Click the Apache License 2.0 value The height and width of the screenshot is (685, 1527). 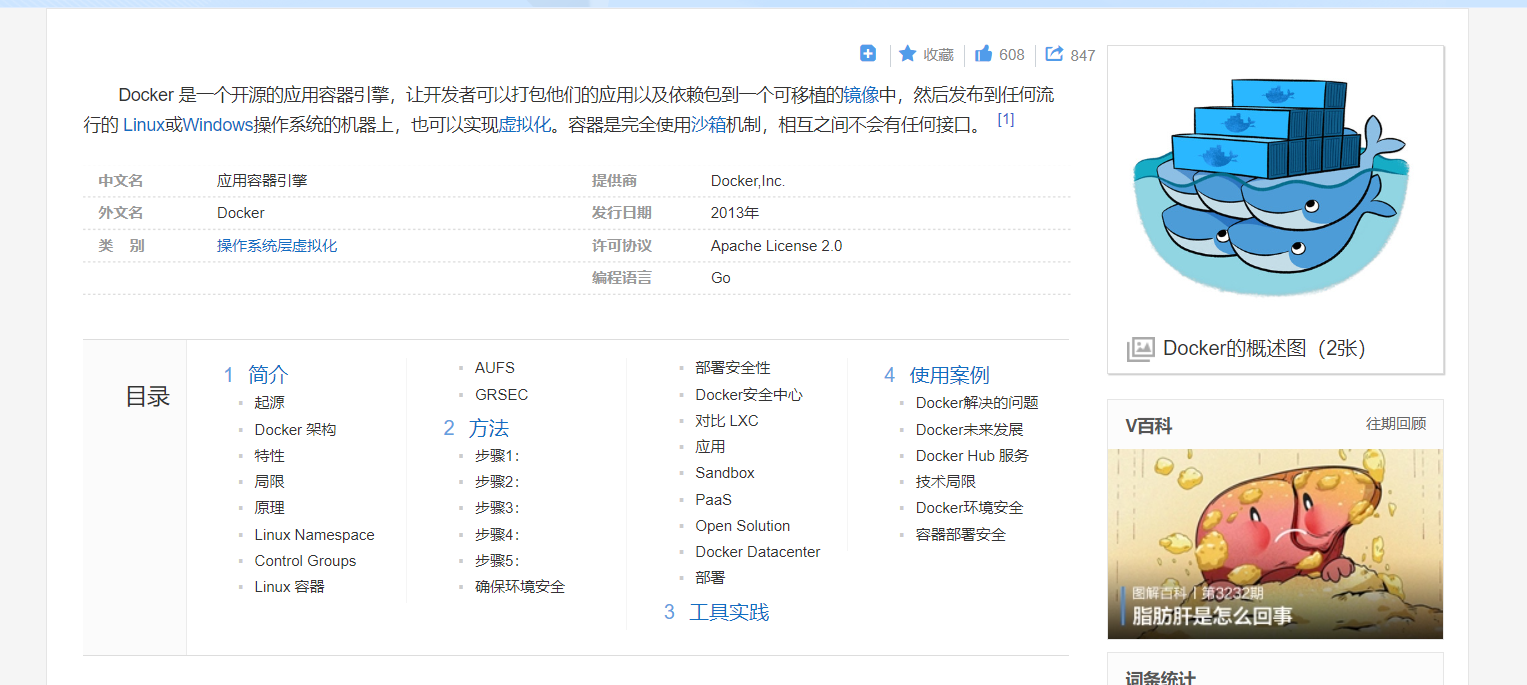pyautogui.click(x=777, y=246)
